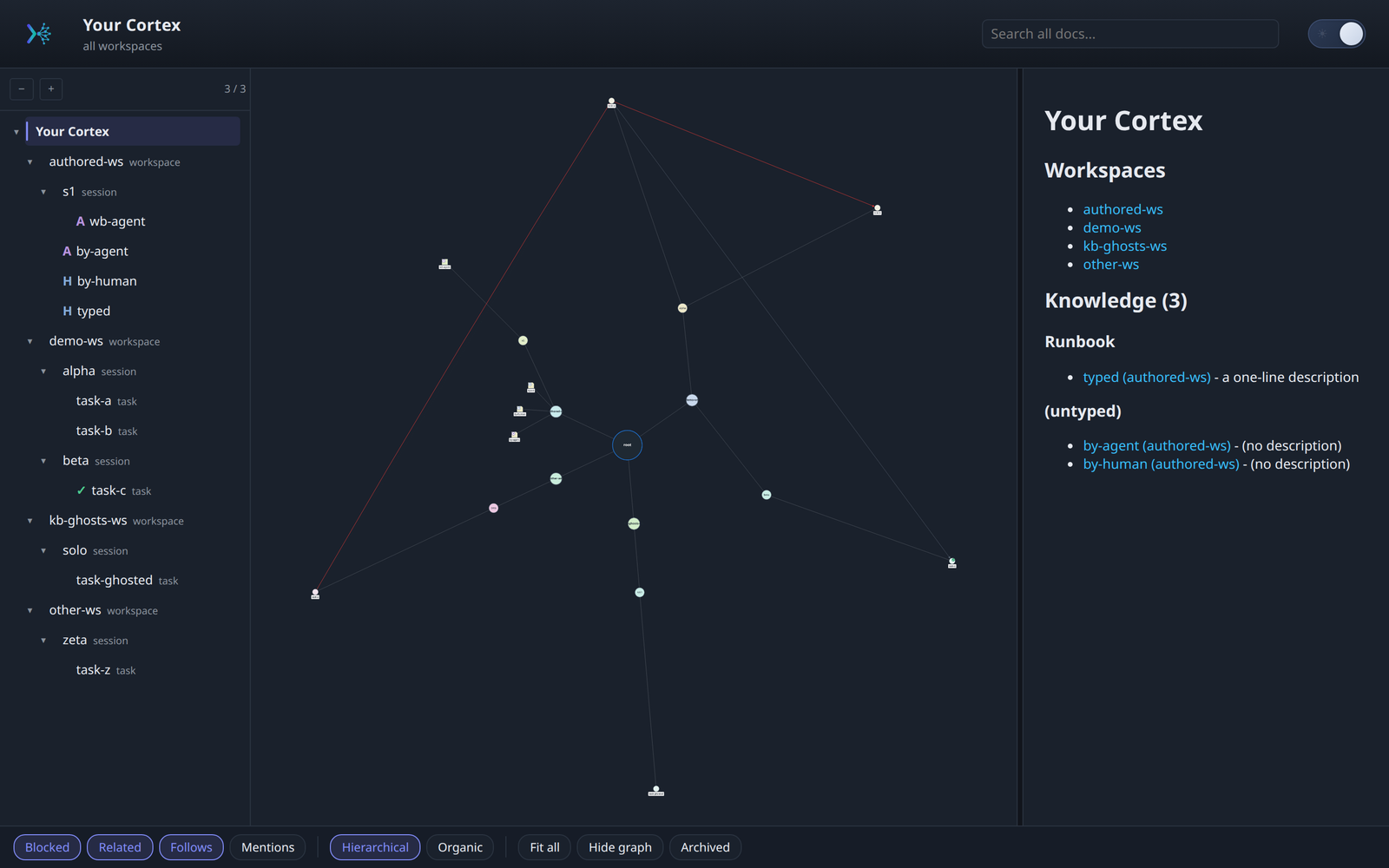Collapse the alpha session tree arrow
1389x868 pixels.
[x=43, y=372]
